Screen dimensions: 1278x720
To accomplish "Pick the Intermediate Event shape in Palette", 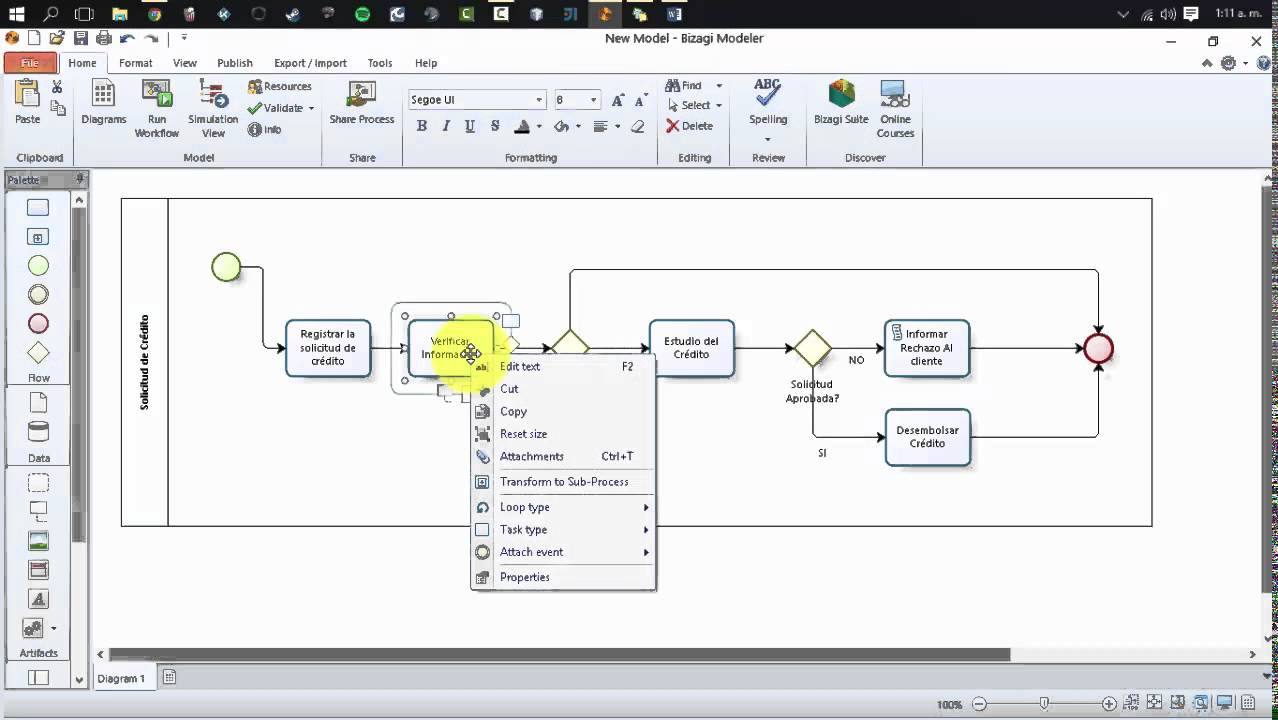I will coord(38,295).
